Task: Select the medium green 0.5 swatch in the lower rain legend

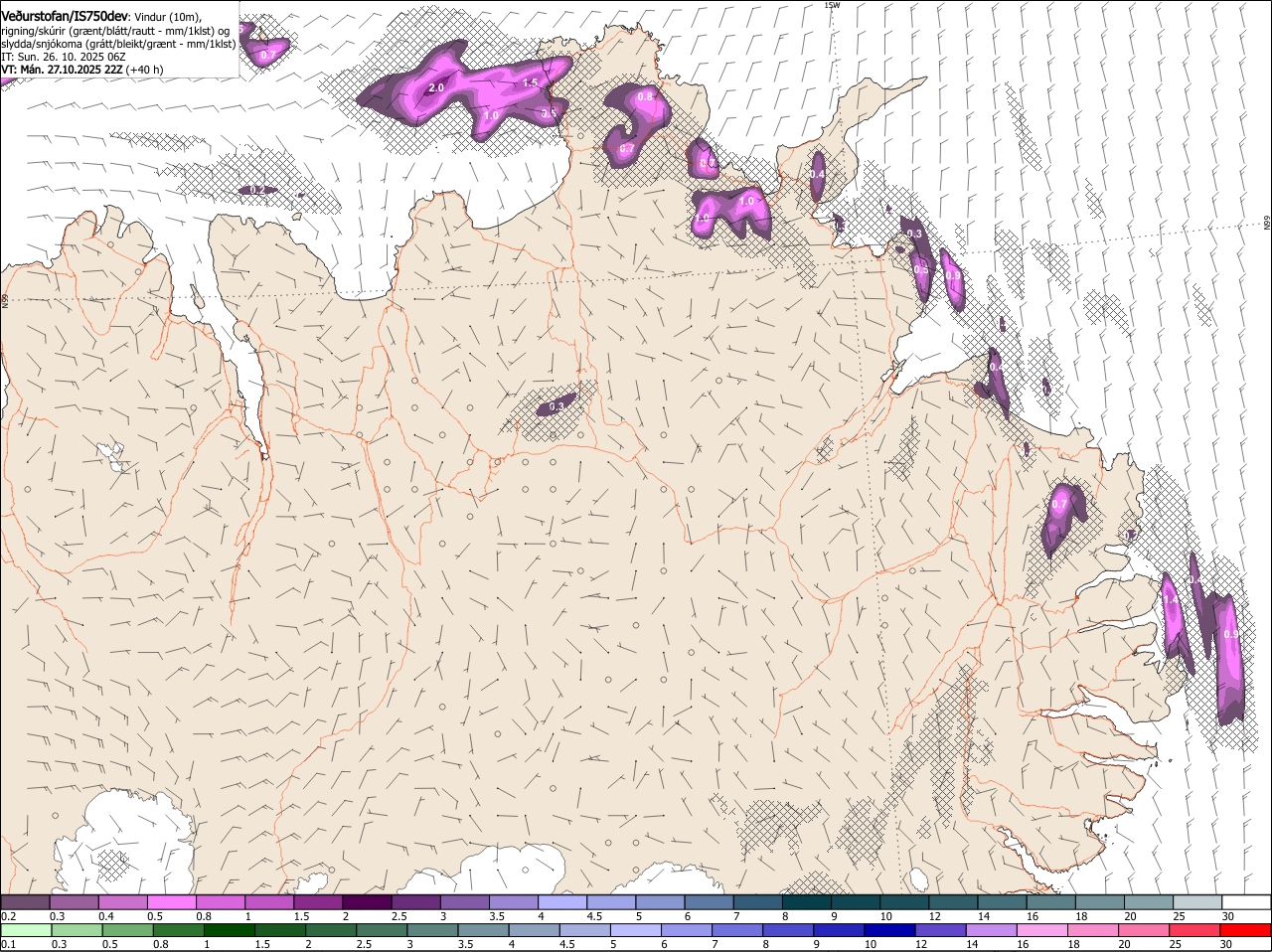Action: click(x=127, y=930)
